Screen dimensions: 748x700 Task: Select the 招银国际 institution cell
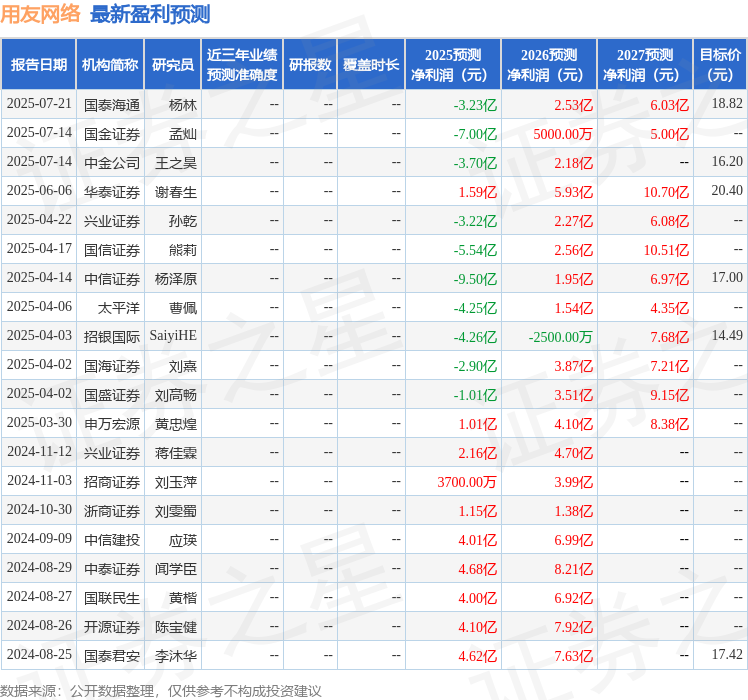(112, 336)
